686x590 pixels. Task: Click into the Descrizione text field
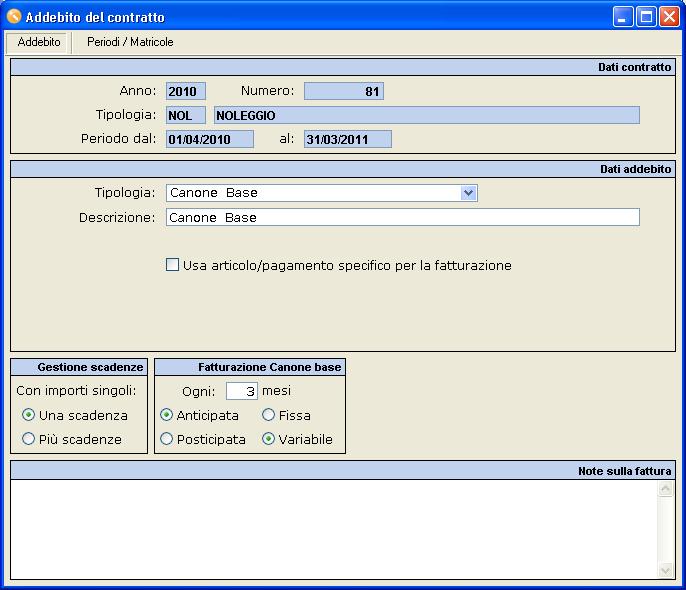(x=402, y=217)
